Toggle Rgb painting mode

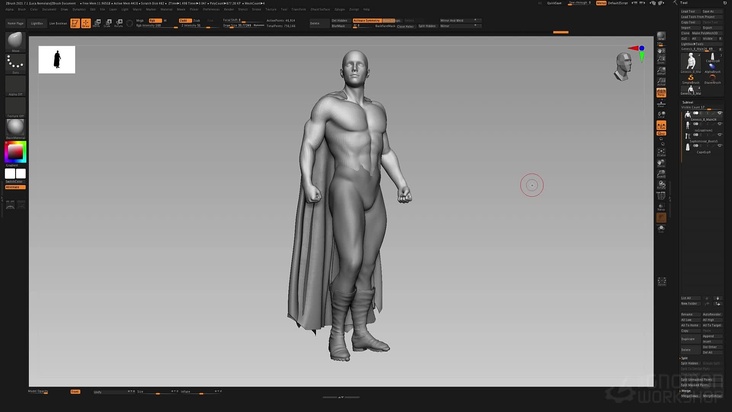click(153, 21)
